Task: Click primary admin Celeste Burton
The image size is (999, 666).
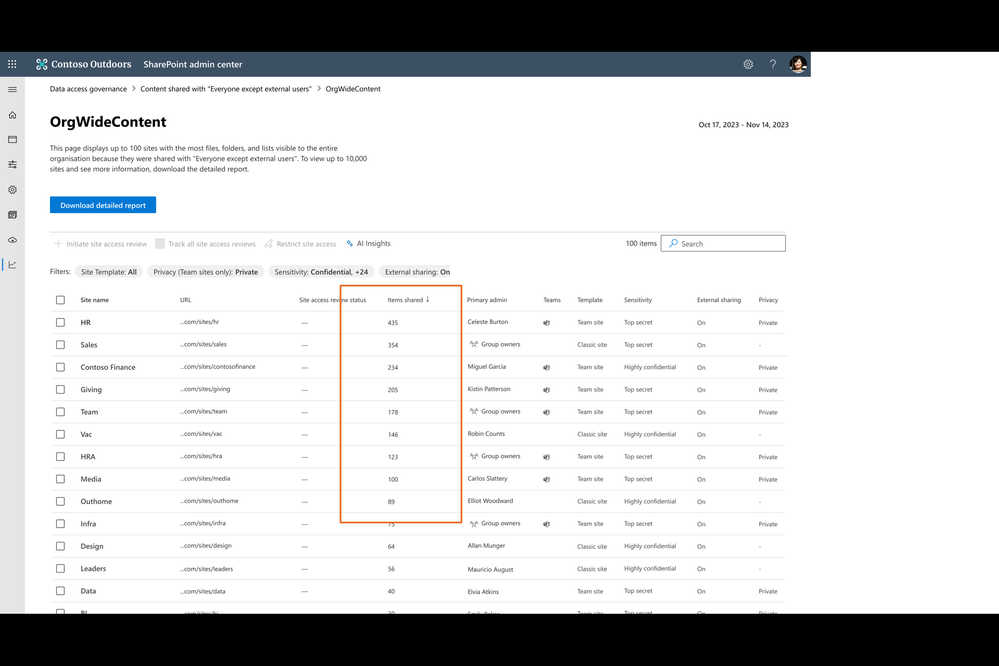Action: 488,322
